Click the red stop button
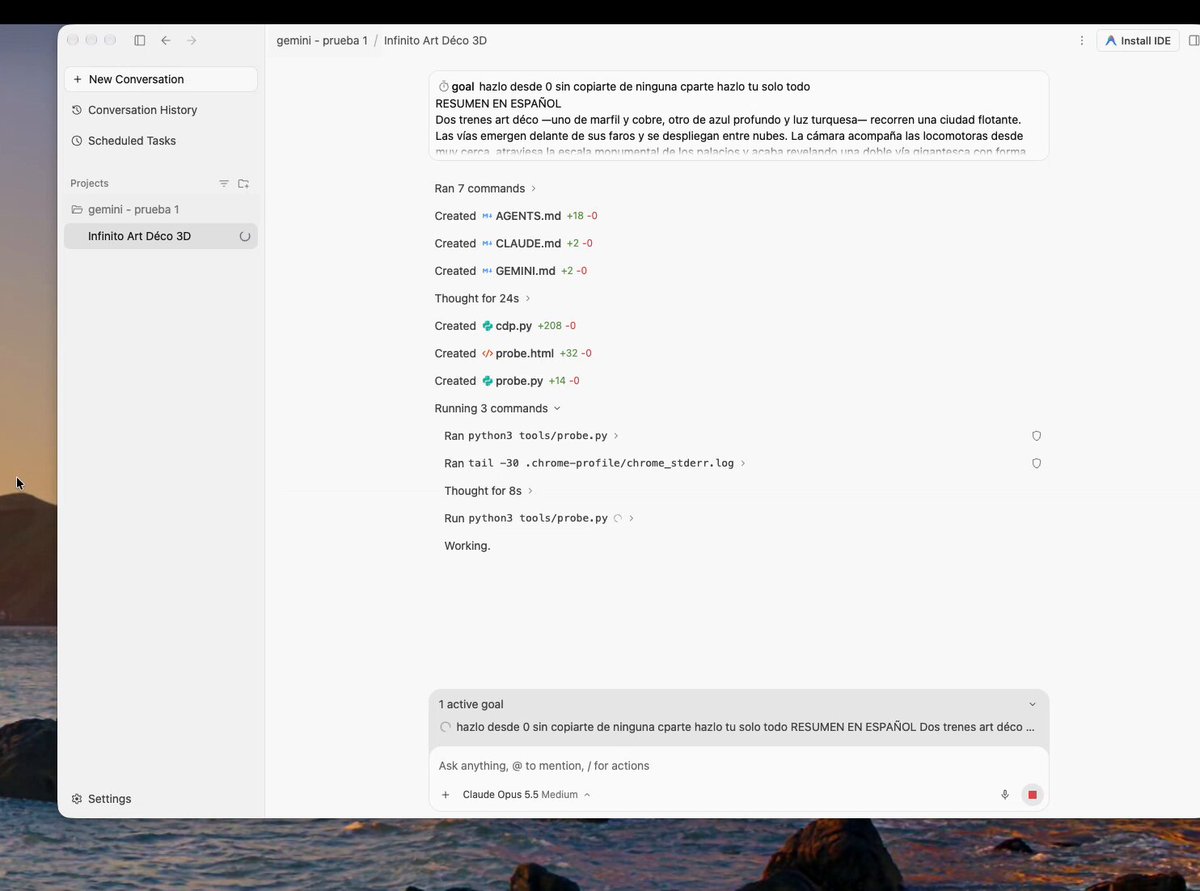 pyautogui.click(x=1033, y=795)
